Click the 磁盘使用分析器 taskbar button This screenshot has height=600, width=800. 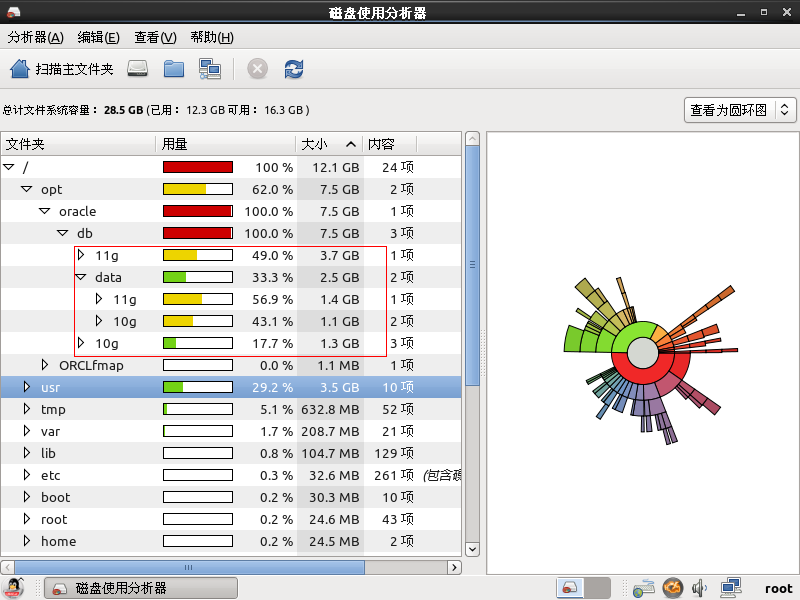click(x=141, y=588)
